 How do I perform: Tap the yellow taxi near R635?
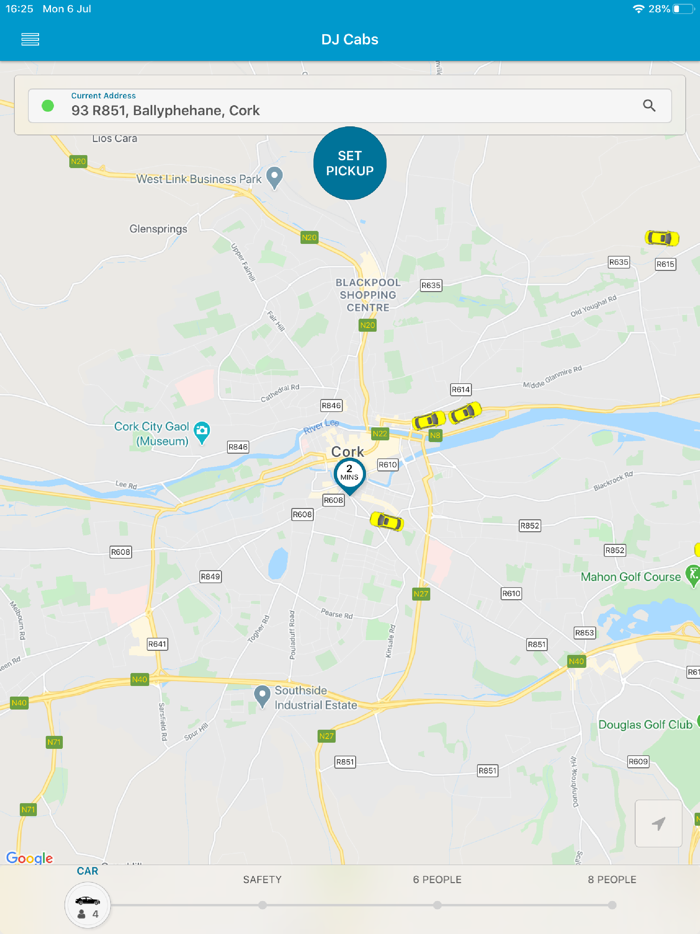(x=662, y=238)
